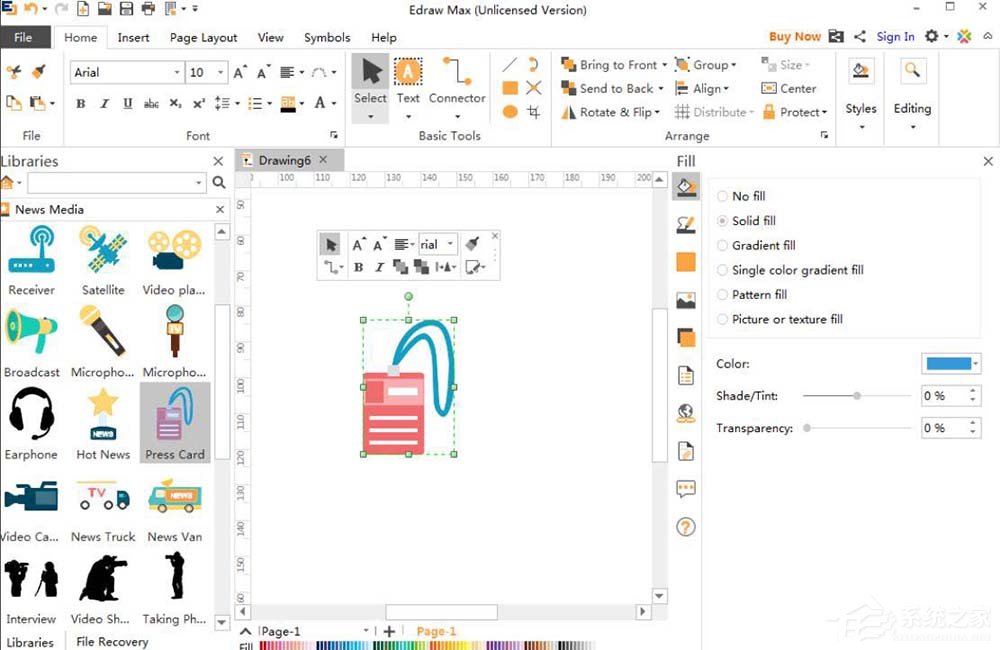1000x650 pixels.
Task: Click the library search magnifier icon
Action: click(x=219, y=183)
